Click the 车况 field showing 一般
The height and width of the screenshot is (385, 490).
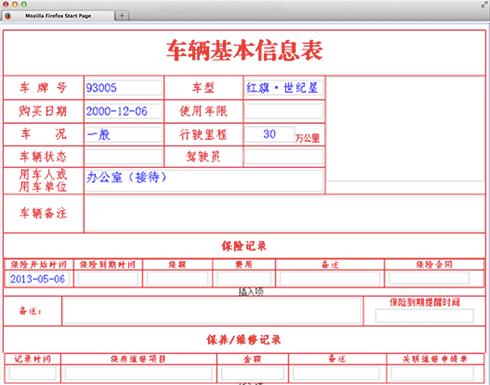point(124,135)
